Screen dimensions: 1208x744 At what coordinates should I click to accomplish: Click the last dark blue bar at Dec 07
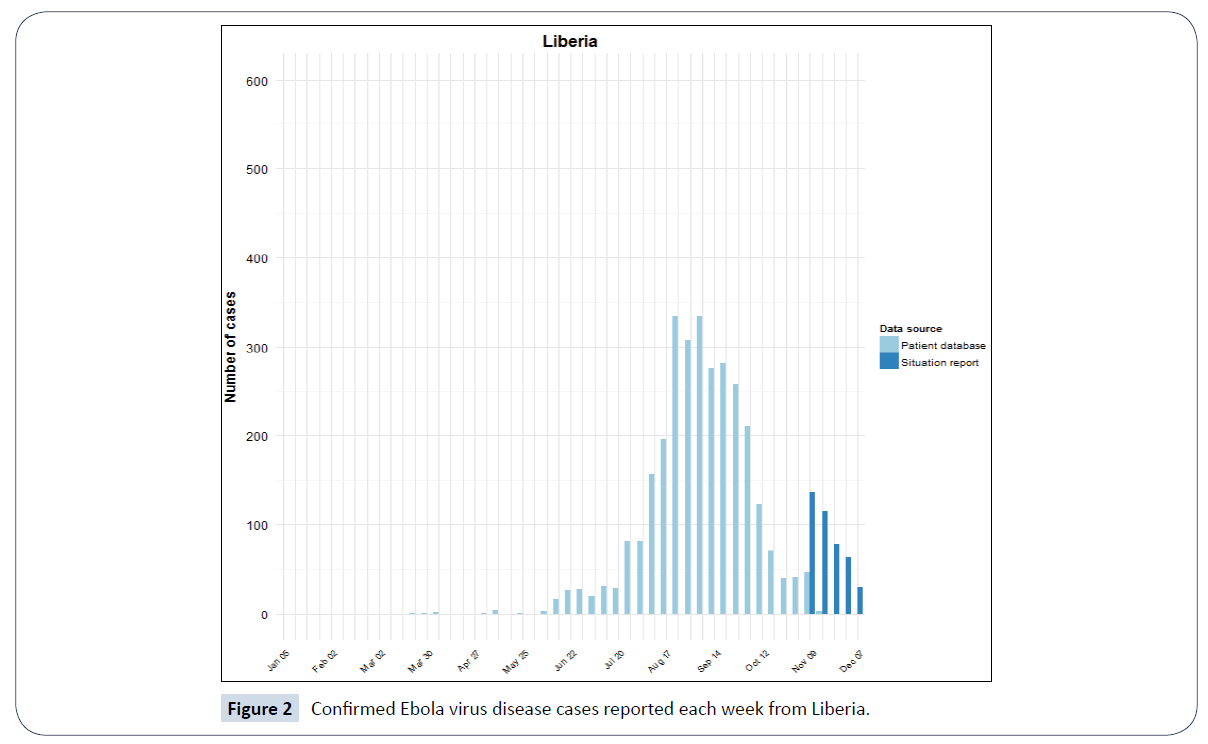pos(860,600)
